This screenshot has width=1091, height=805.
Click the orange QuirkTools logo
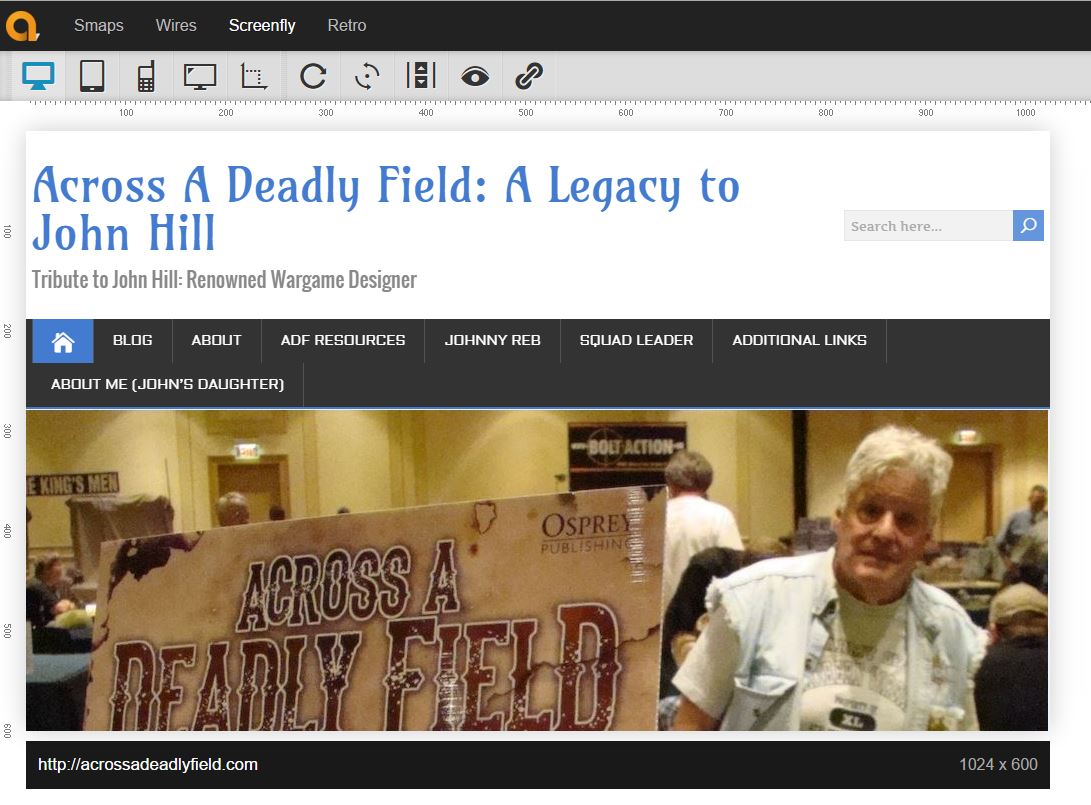tap(22, 26)
